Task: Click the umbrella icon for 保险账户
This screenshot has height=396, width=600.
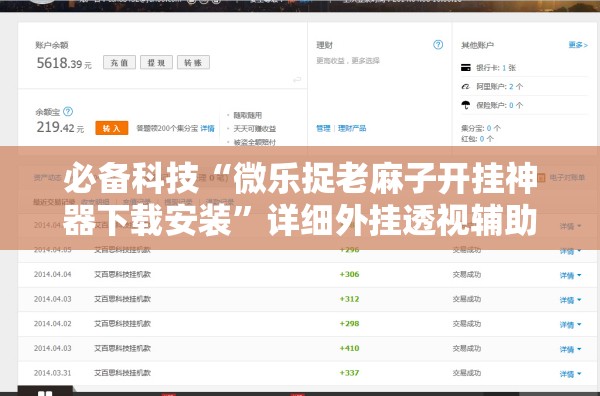Action: [x=466, y=105]
